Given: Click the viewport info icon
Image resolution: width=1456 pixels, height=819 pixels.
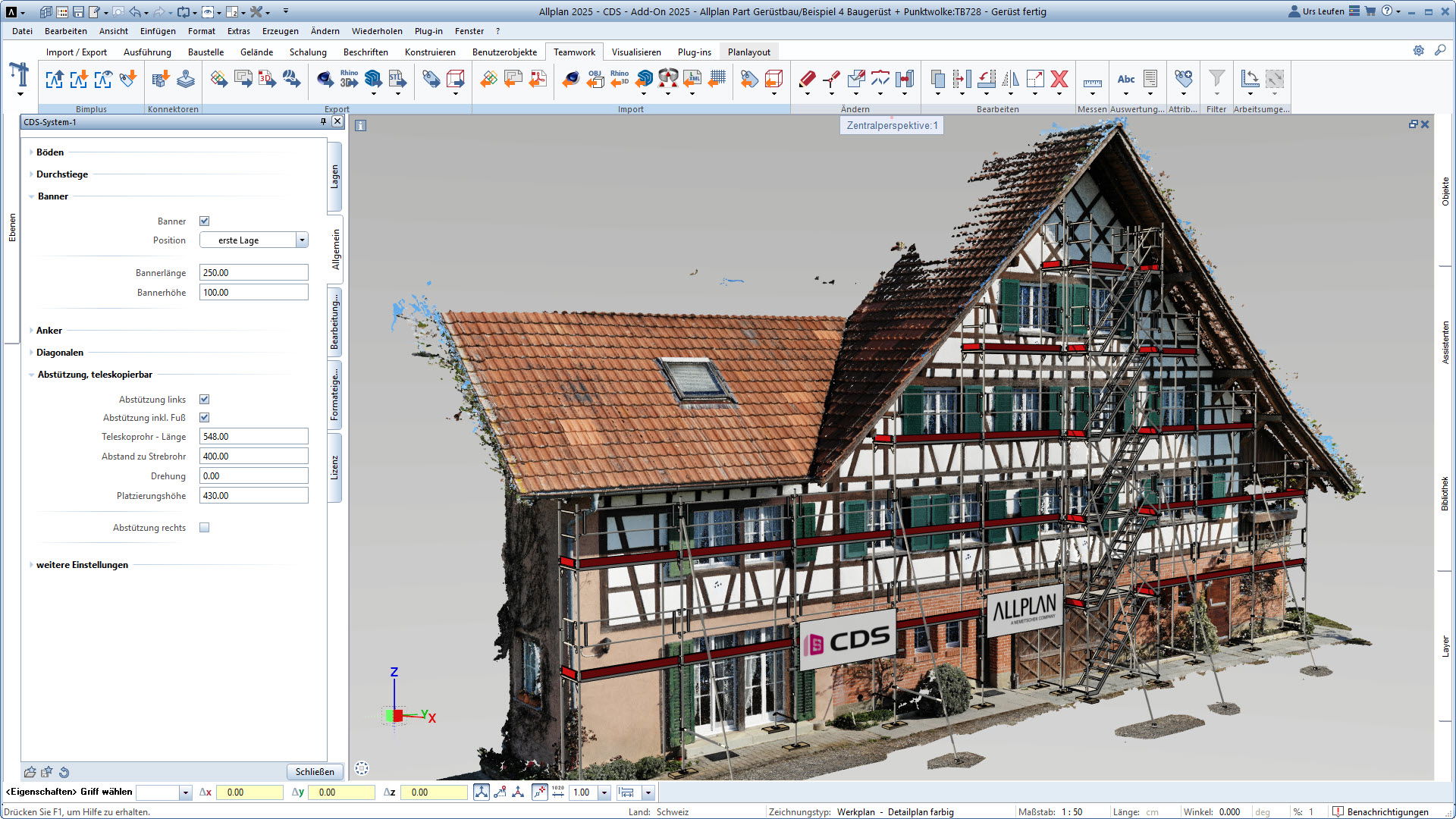Looking at the screenshot, I should tap(361, 126).
